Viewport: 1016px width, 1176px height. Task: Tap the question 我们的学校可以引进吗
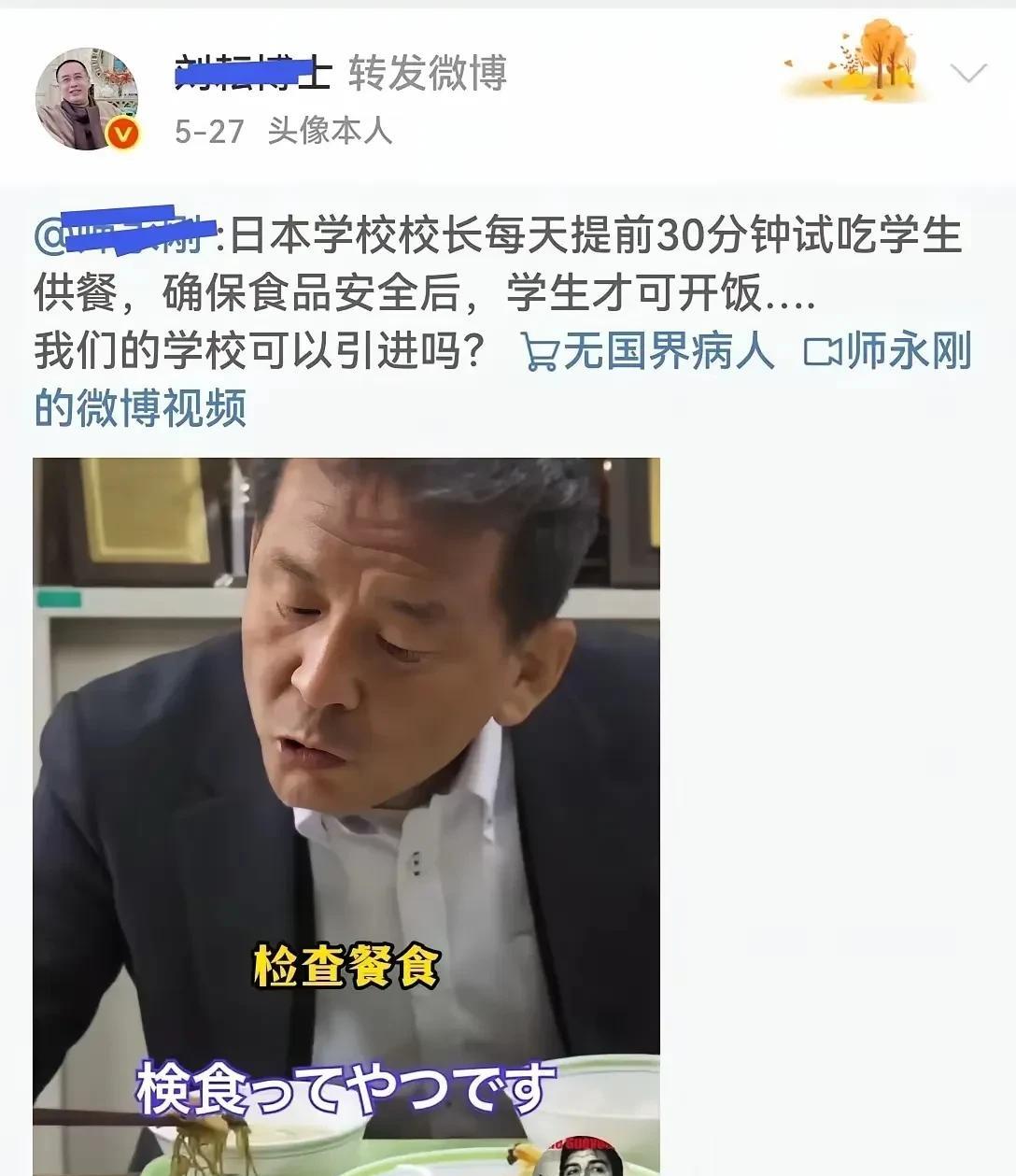(x=261, y=352)
